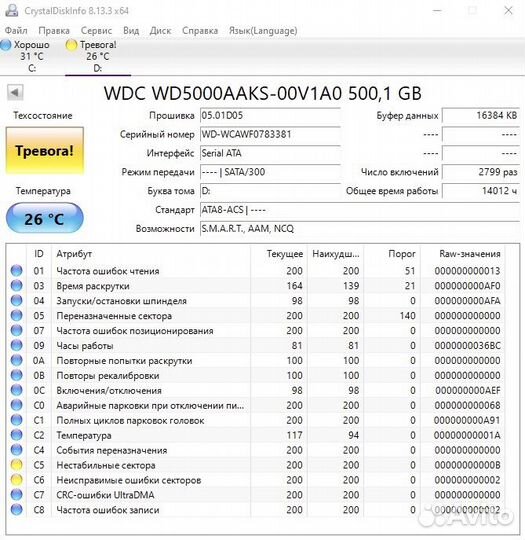
Task: Click the Буфер данных value 16384 KB
Action: point(481,115)
